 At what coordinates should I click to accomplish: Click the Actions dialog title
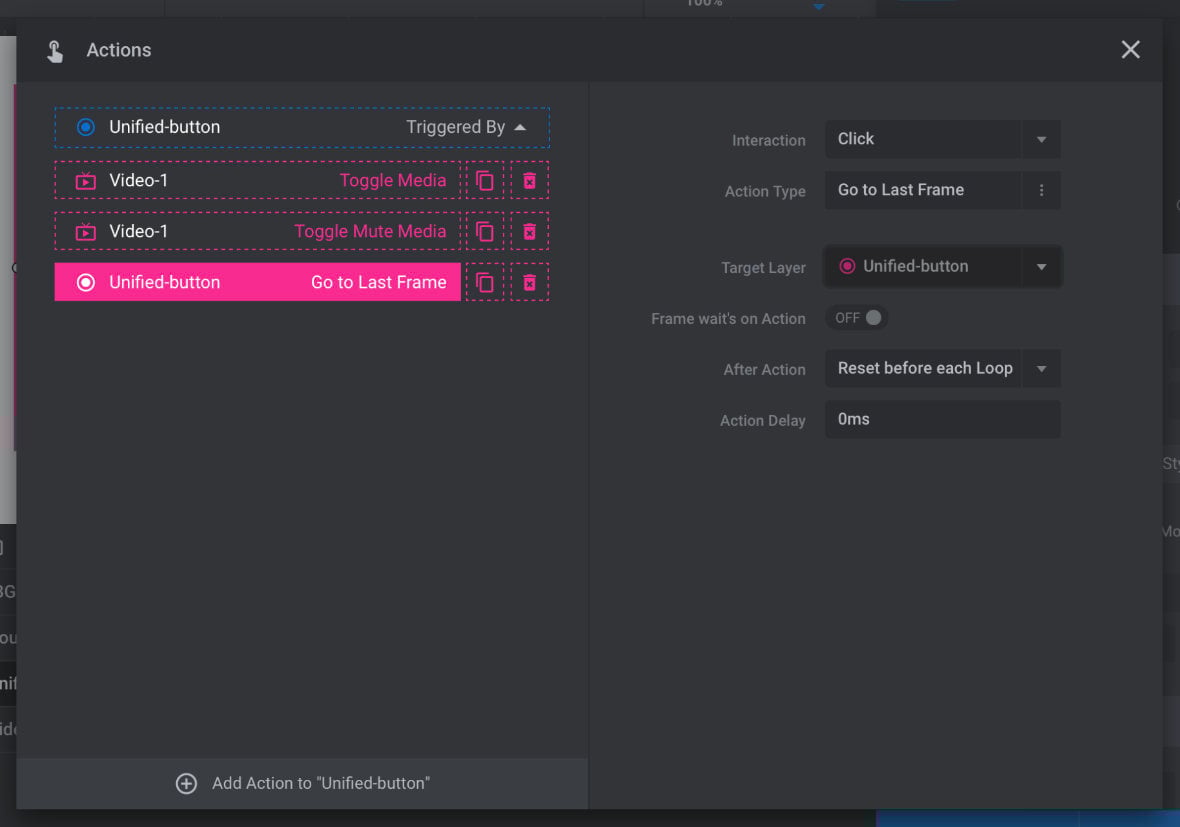pyautogui.click(x=119, y=50)
